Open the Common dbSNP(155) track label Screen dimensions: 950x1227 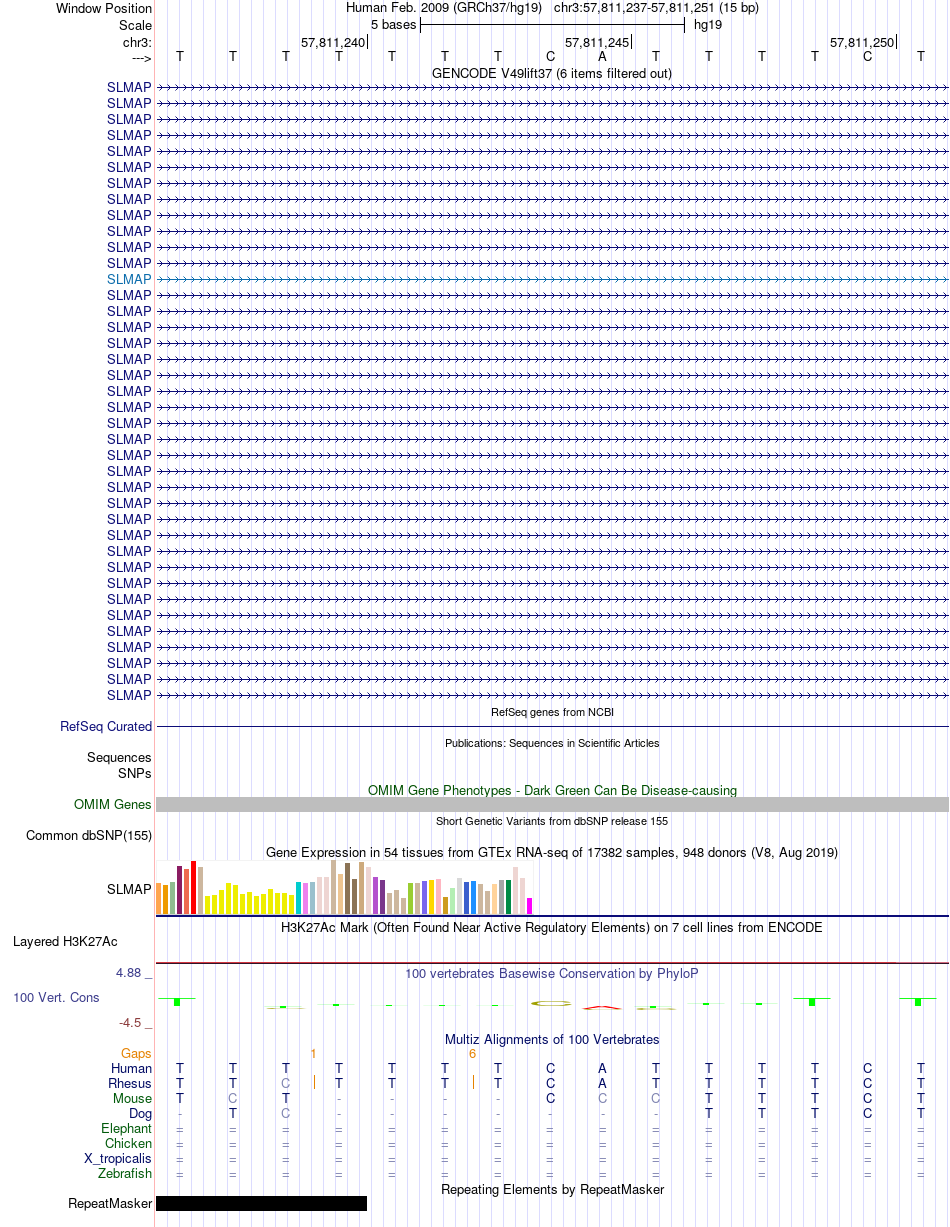89,836
